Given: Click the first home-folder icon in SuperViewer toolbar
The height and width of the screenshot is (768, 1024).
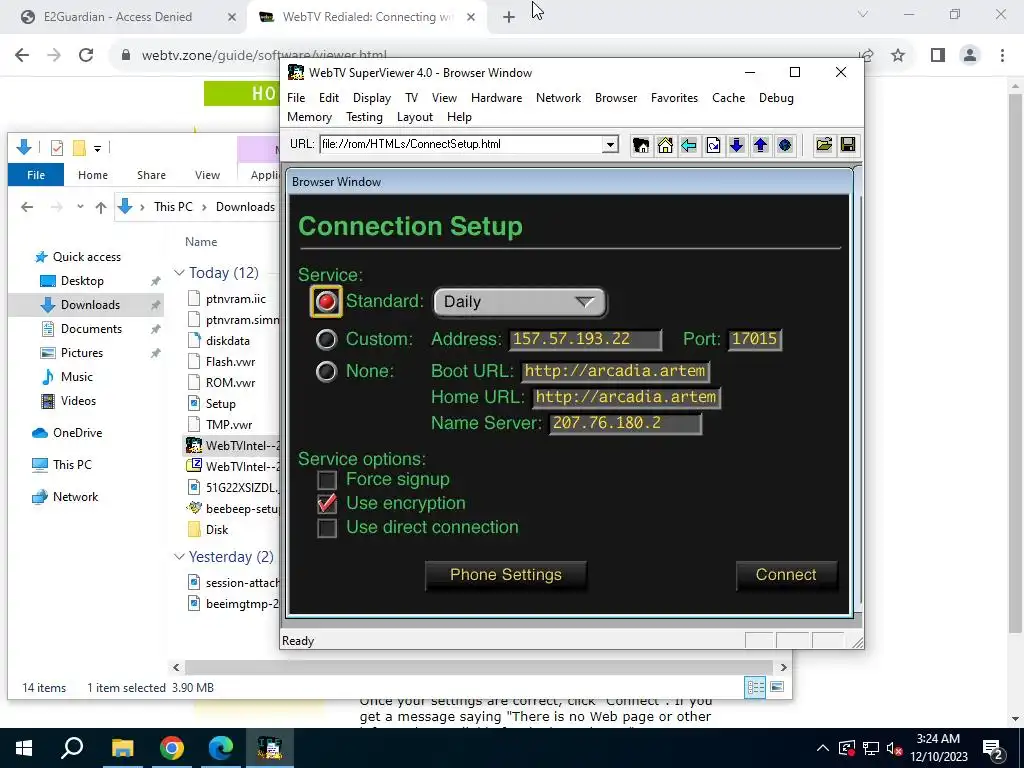Looking at the screenshot, I should 641,145.
